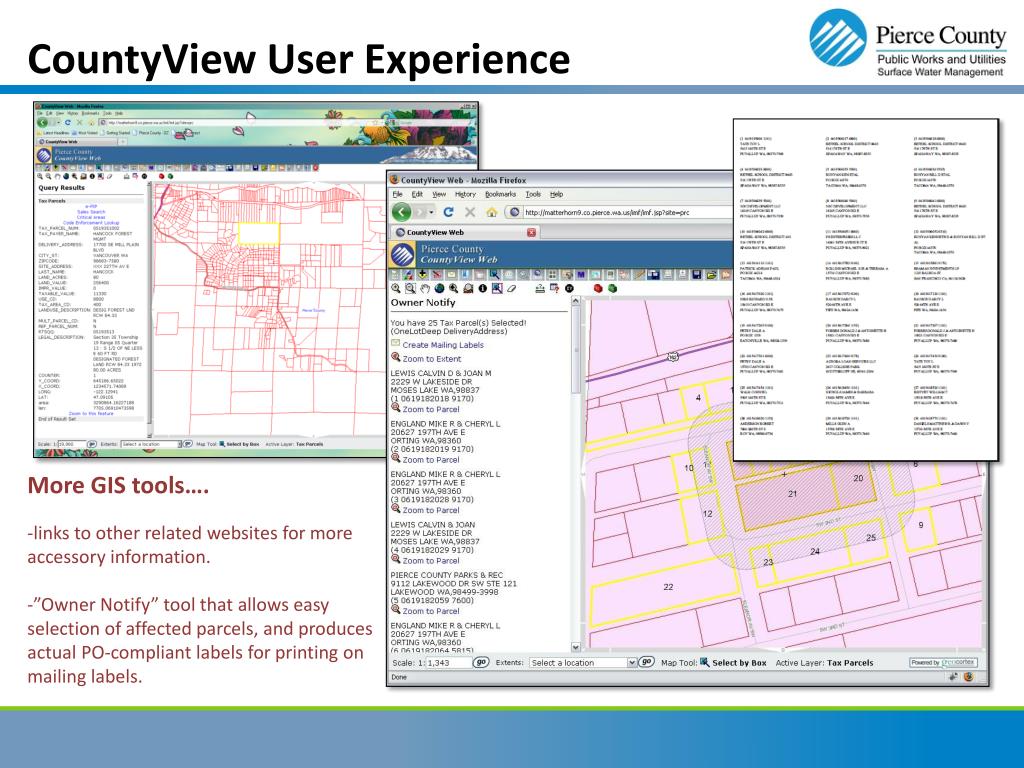1024x768 pixels.
Task: Click the blue M toolbar icon
Action: click(581, 275)
